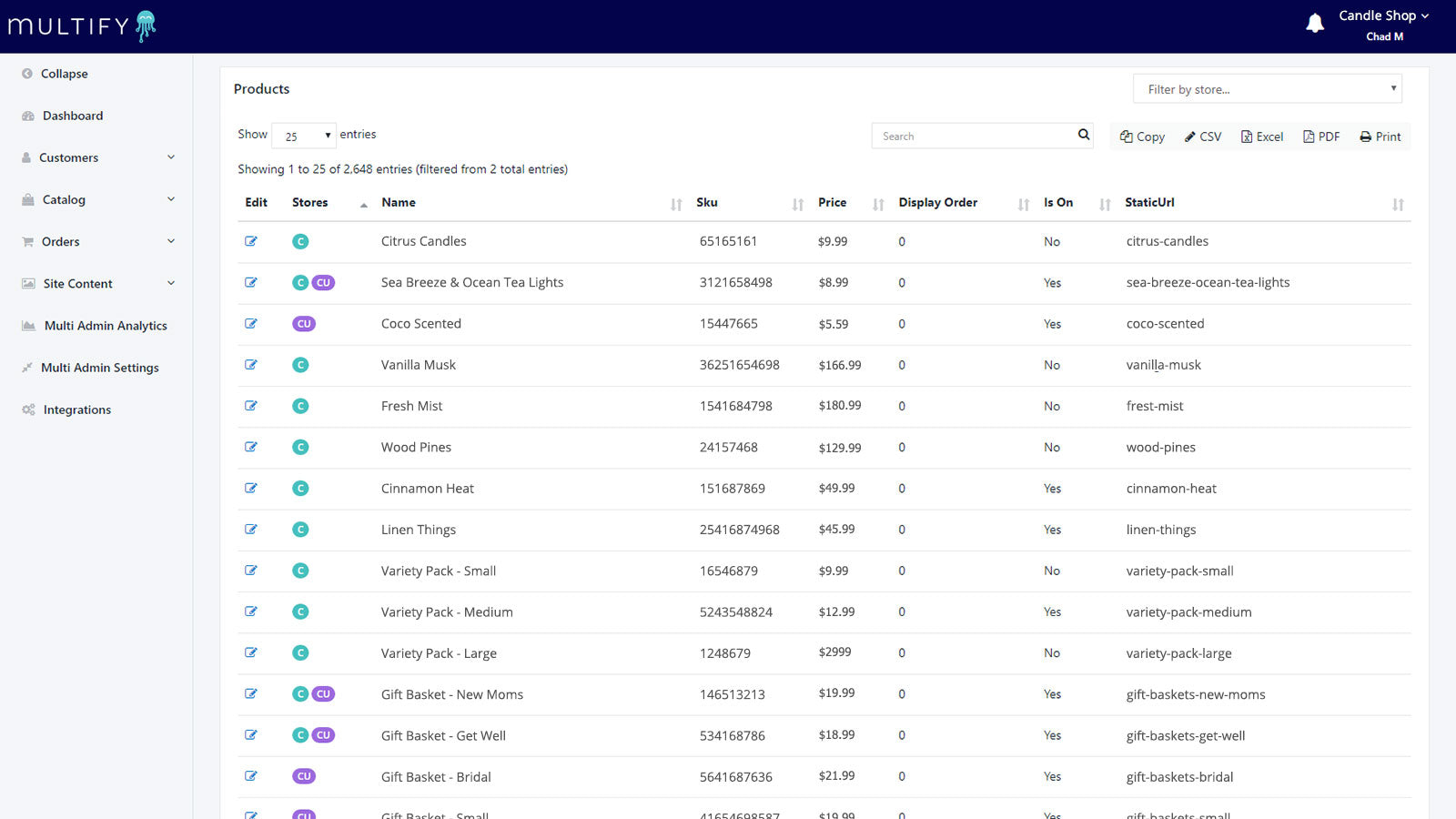Open the Dashboard from the sidebar
This screenshot has width=1456, height=819.
73,116
